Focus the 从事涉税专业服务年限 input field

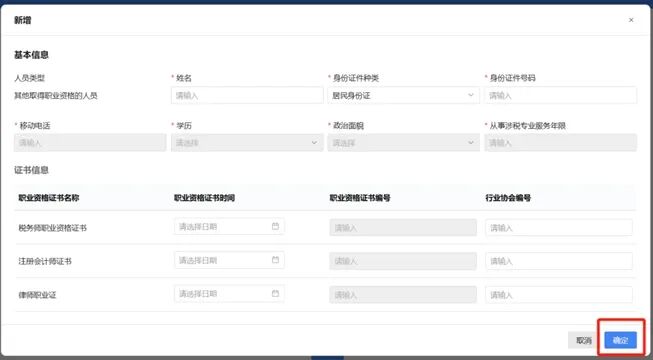point(561,142)
